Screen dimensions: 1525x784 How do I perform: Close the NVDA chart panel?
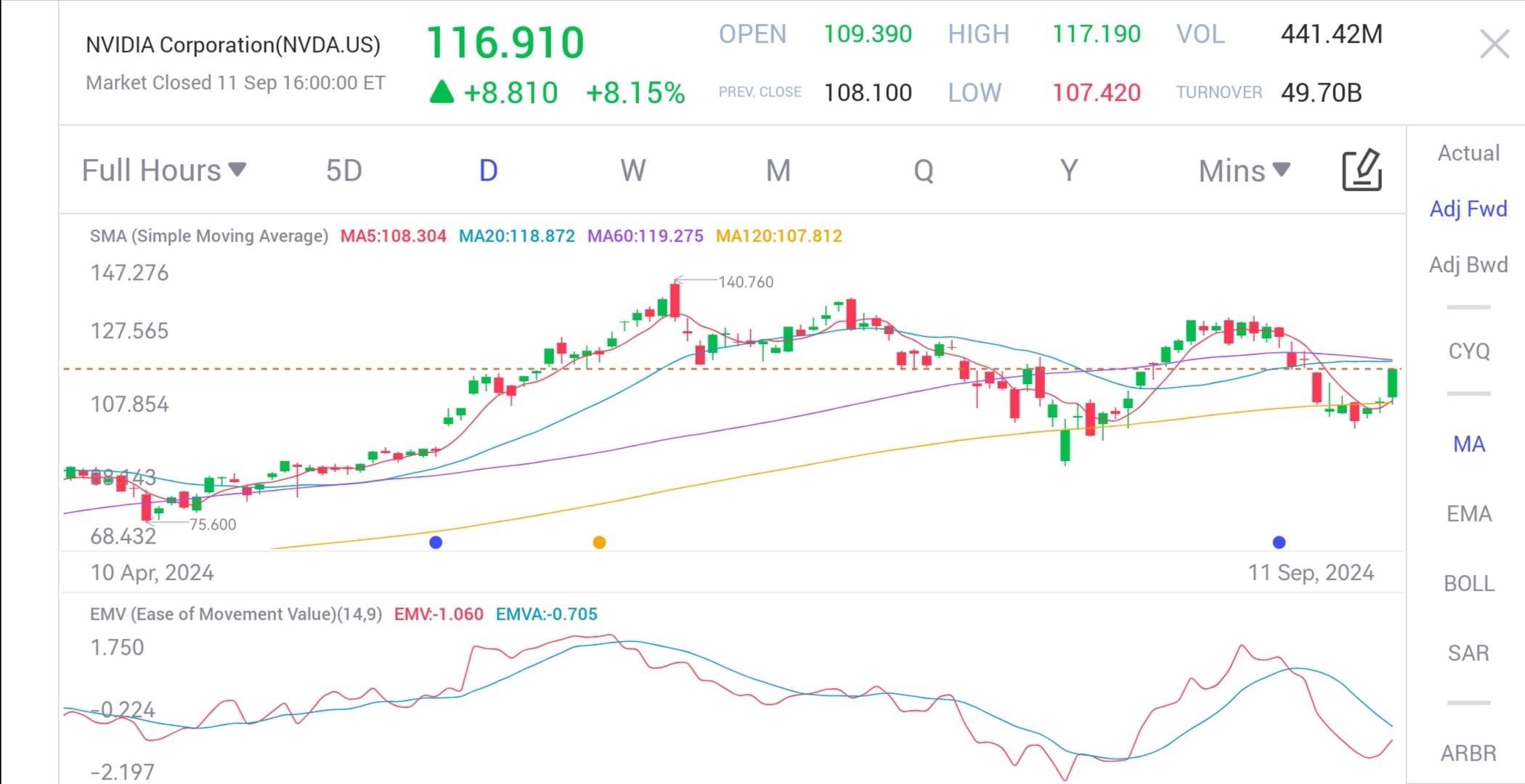tap(1494, 45)
